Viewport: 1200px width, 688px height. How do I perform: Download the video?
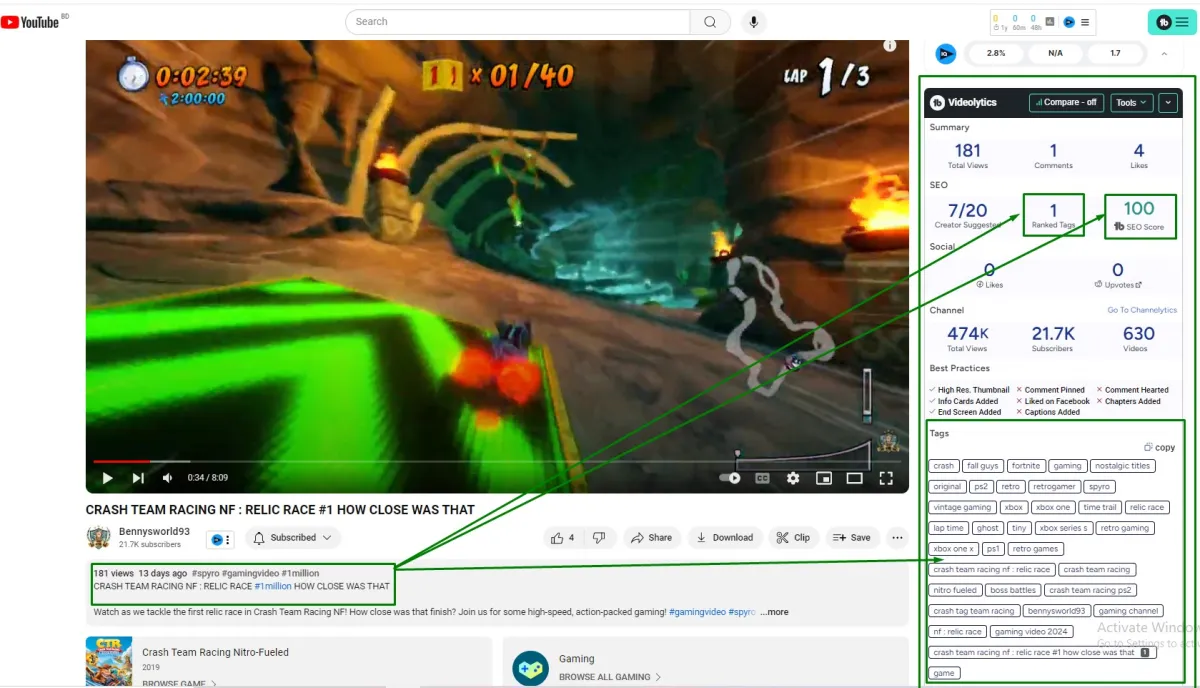725,538
